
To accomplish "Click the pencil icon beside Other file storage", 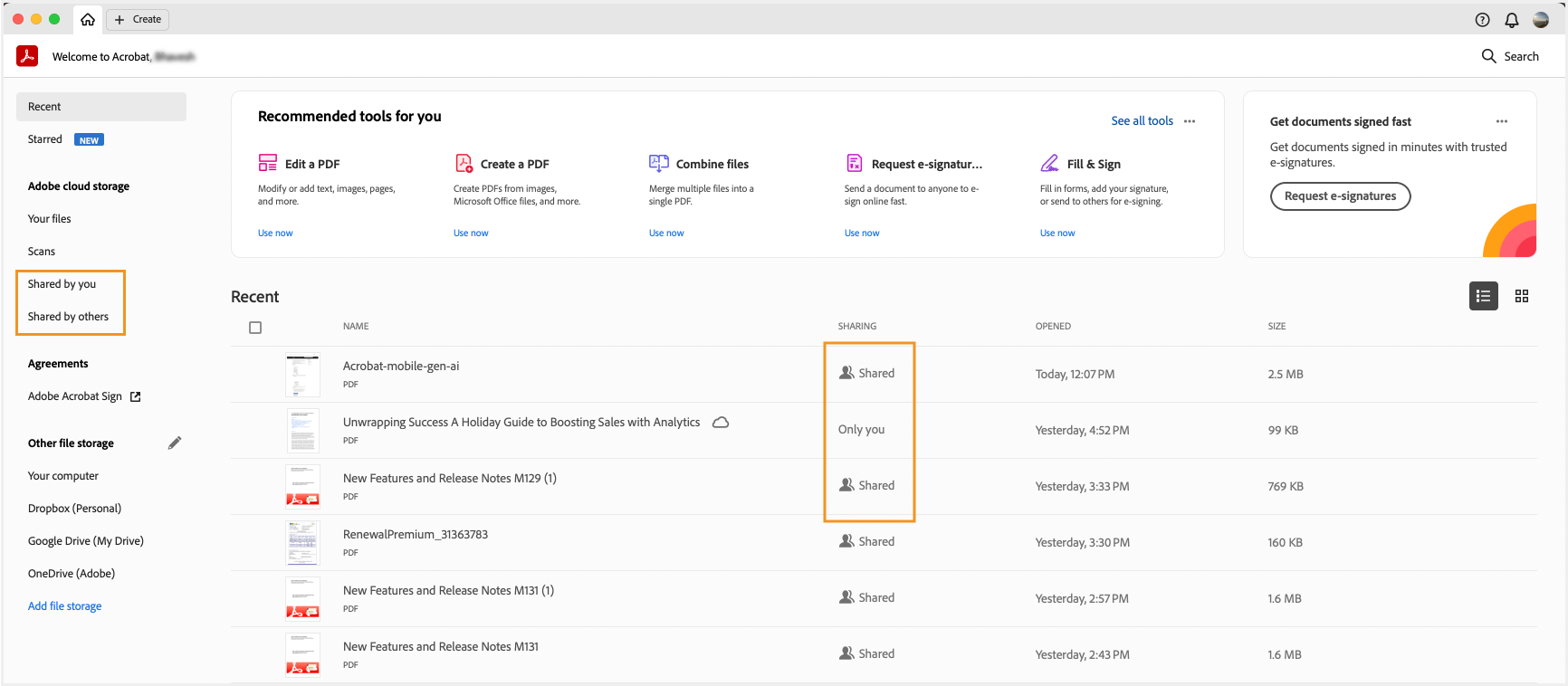I will point(175,443).
